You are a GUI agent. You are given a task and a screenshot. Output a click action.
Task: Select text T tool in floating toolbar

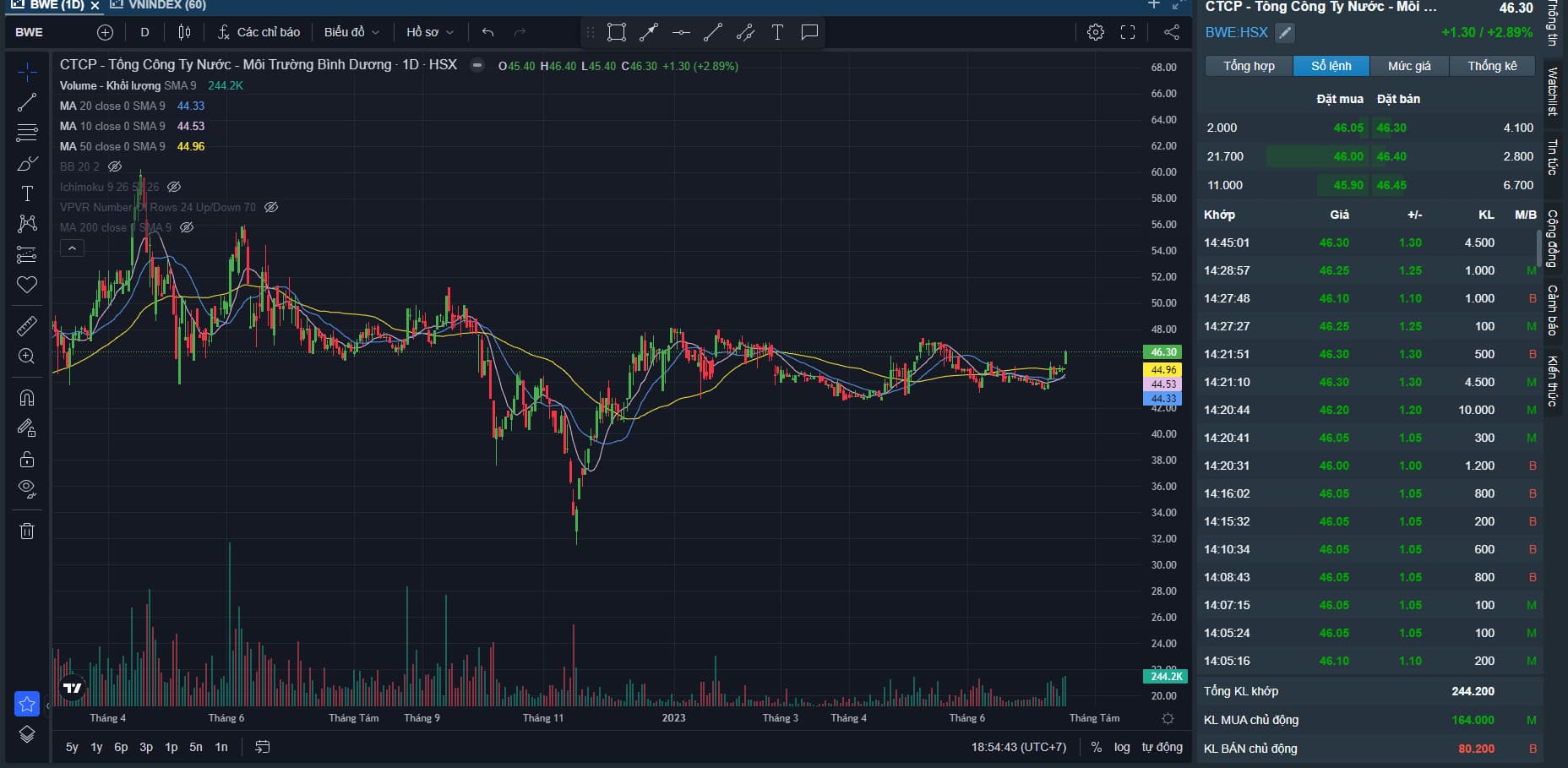click(777, 32)
